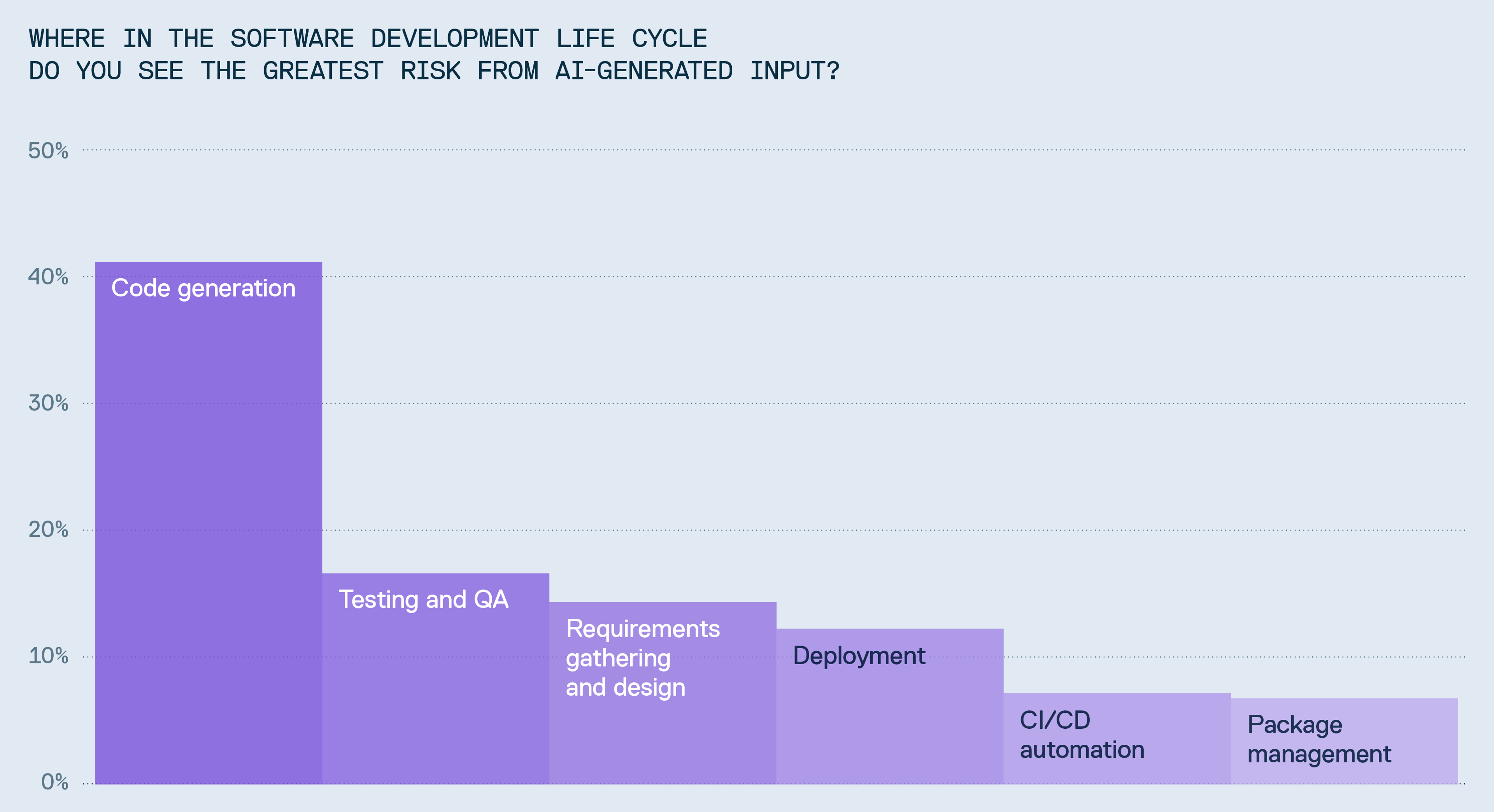The image size is (1494, 812).
Task: Click the 'Code generation' label text
Action: tap(203, 288)
